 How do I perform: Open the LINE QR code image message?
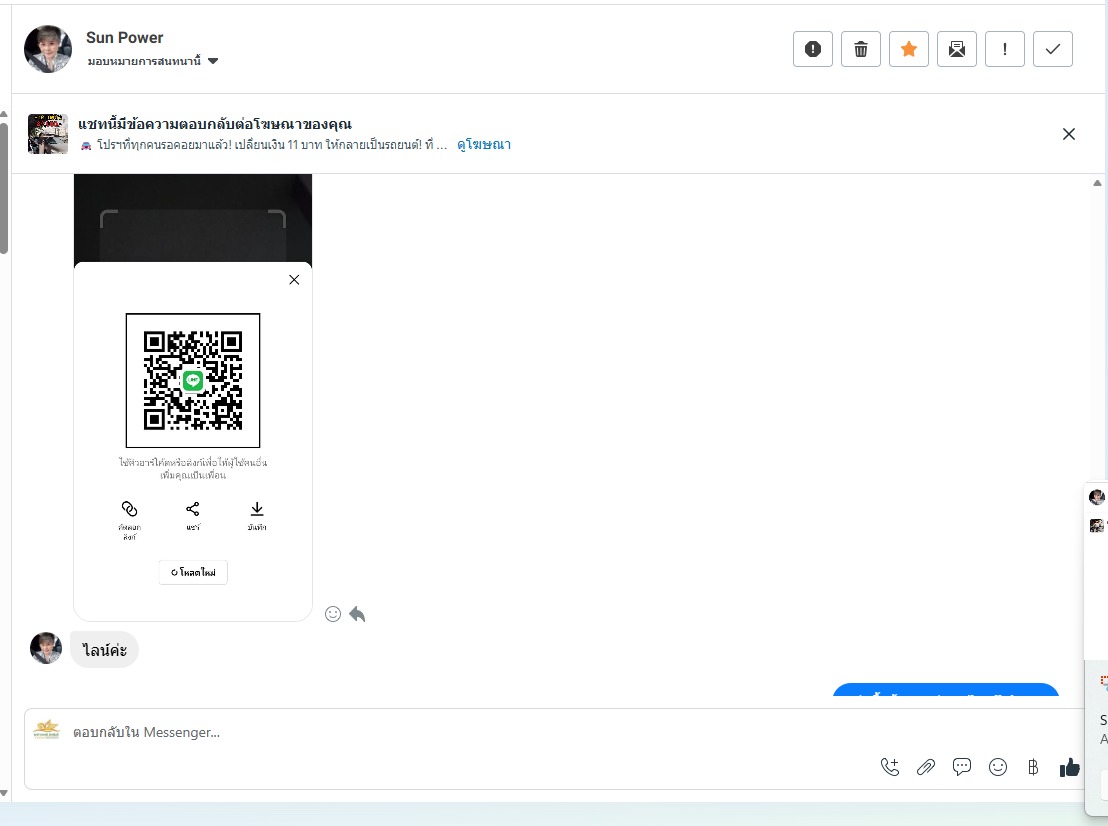pyautogui.click(x=193, y=397)
